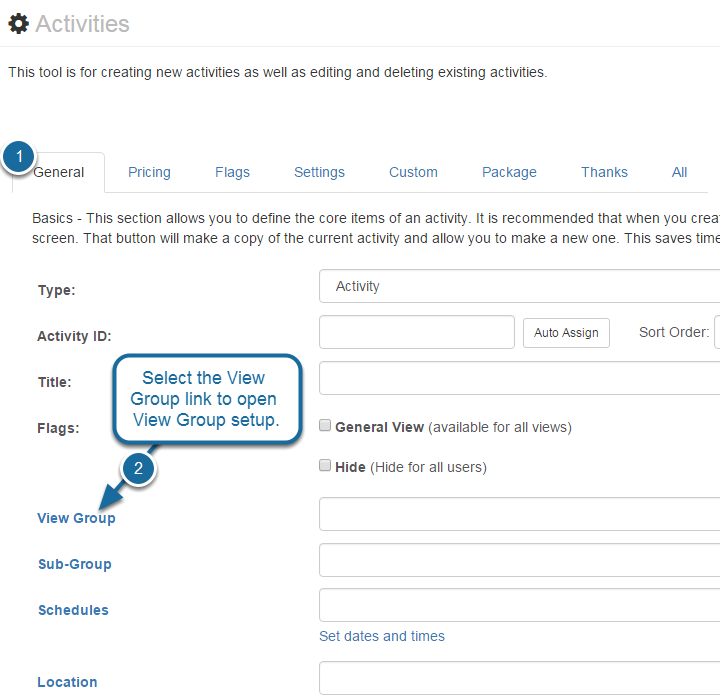Viewport: 720px width, 695px height.
Task: Open the Sub-Group link
Action: [x=75, y=564]
